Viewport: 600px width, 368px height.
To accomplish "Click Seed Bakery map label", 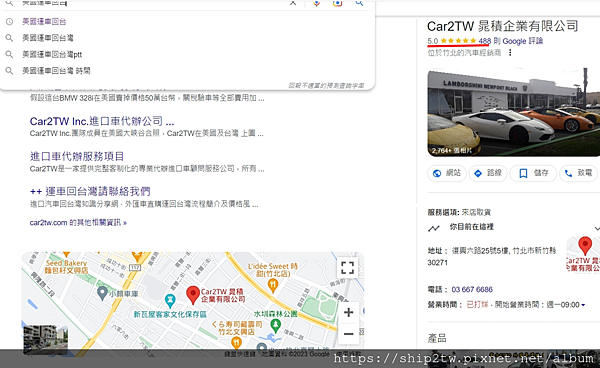I will (66, 266).
